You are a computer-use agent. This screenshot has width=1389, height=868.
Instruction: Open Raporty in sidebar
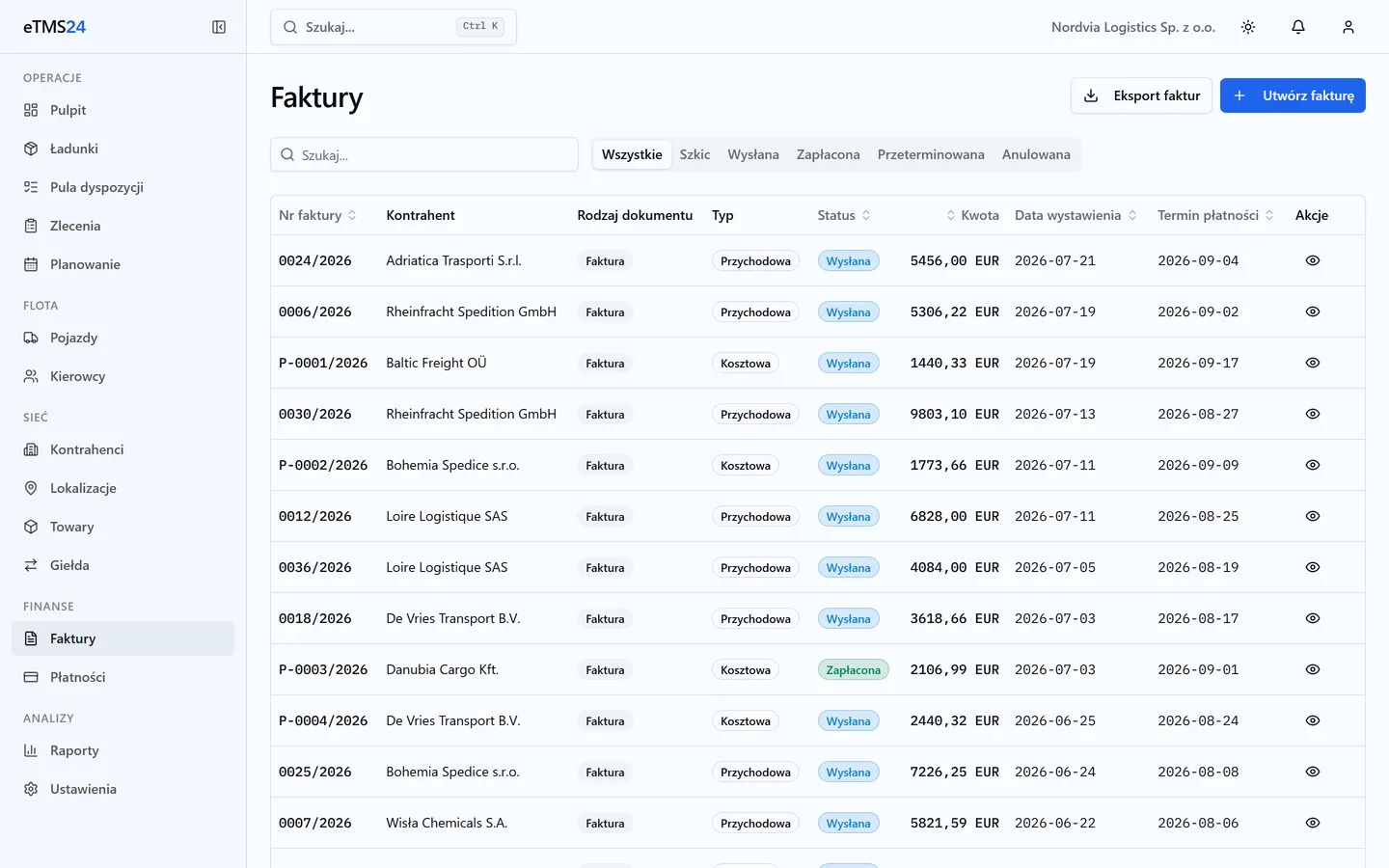(123, 750)
